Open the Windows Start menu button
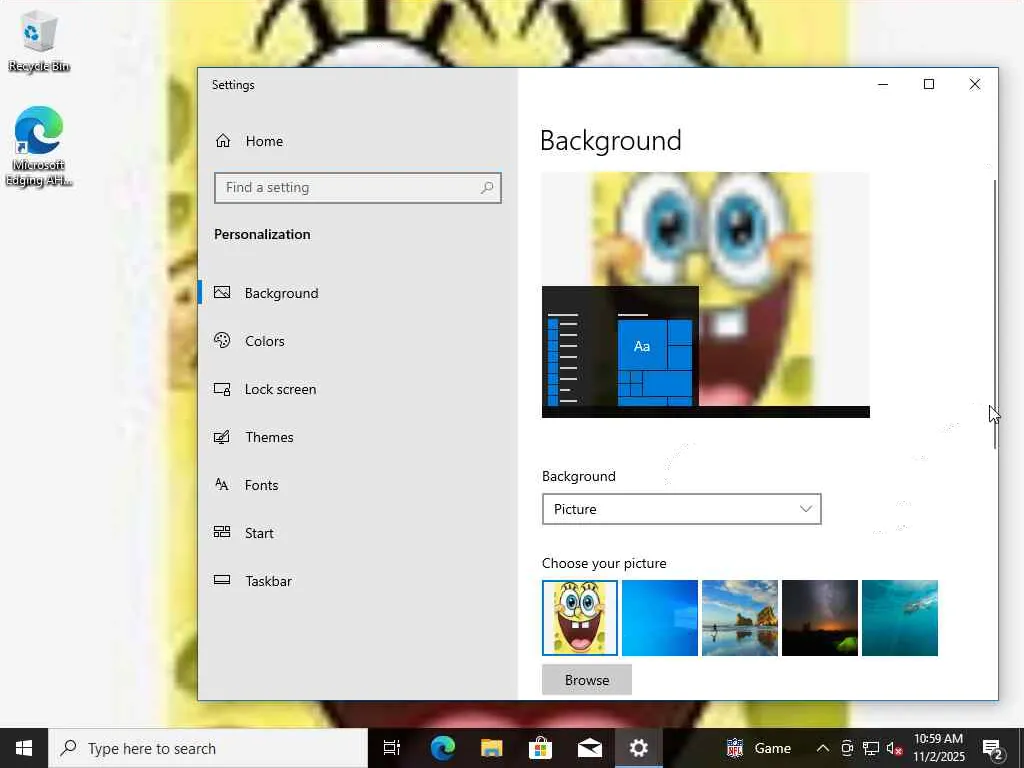The height and width of the screenshot is (768, 1024). click(x=24, y=748)
